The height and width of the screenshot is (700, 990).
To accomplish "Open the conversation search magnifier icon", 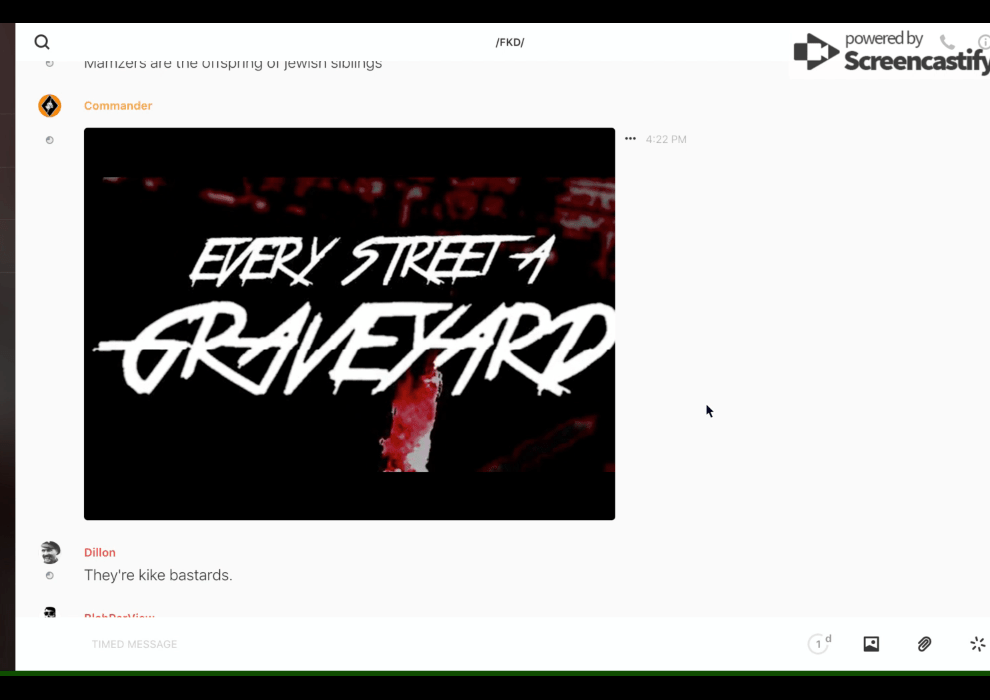I will (42, 42).
